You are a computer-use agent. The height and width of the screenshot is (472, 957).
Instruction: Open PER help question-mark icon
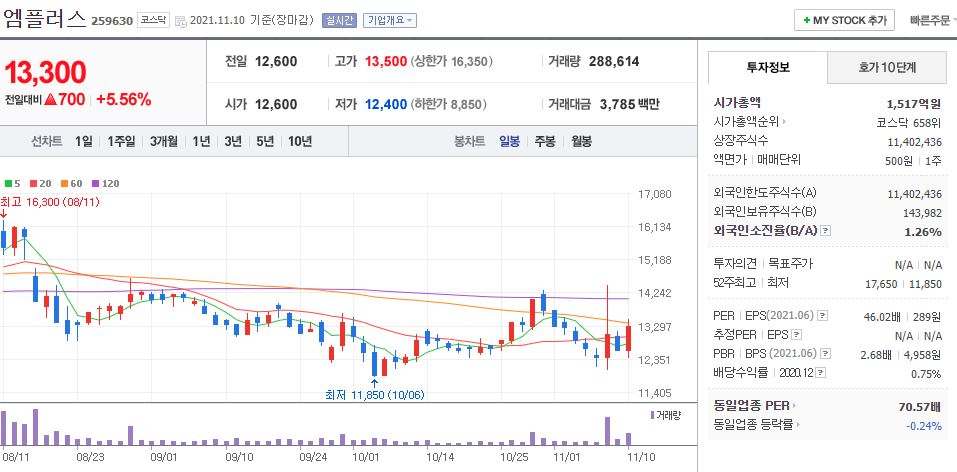(x=823, y=316)
